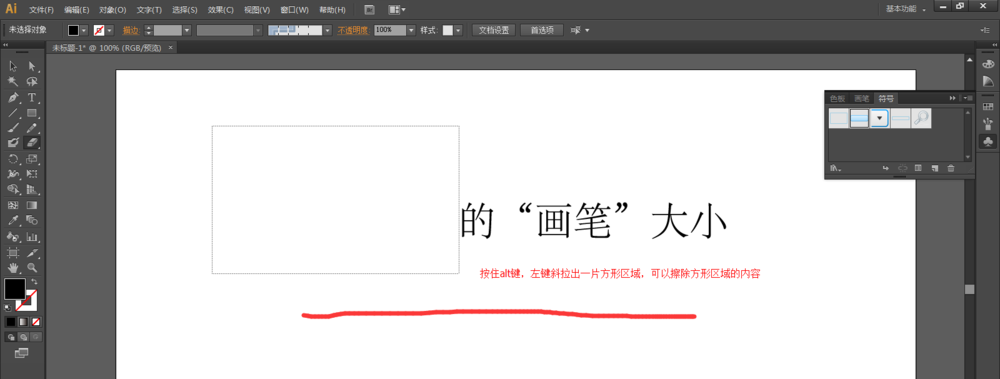Viewport: 1000px width, 379px height.
Task: Open the 效果(C) menu
Action: [221, 10]
